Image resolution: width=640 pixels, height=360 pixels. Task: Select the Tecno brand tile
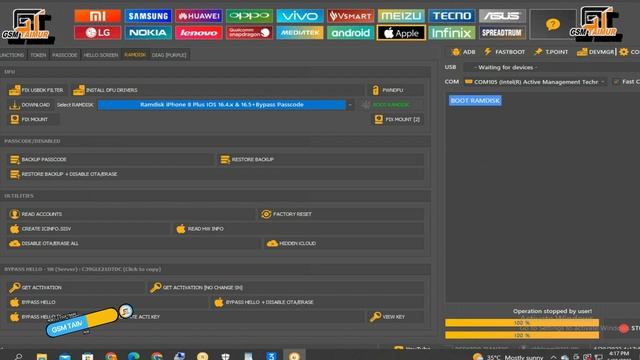pyautogui.click(x=452, y=16)
